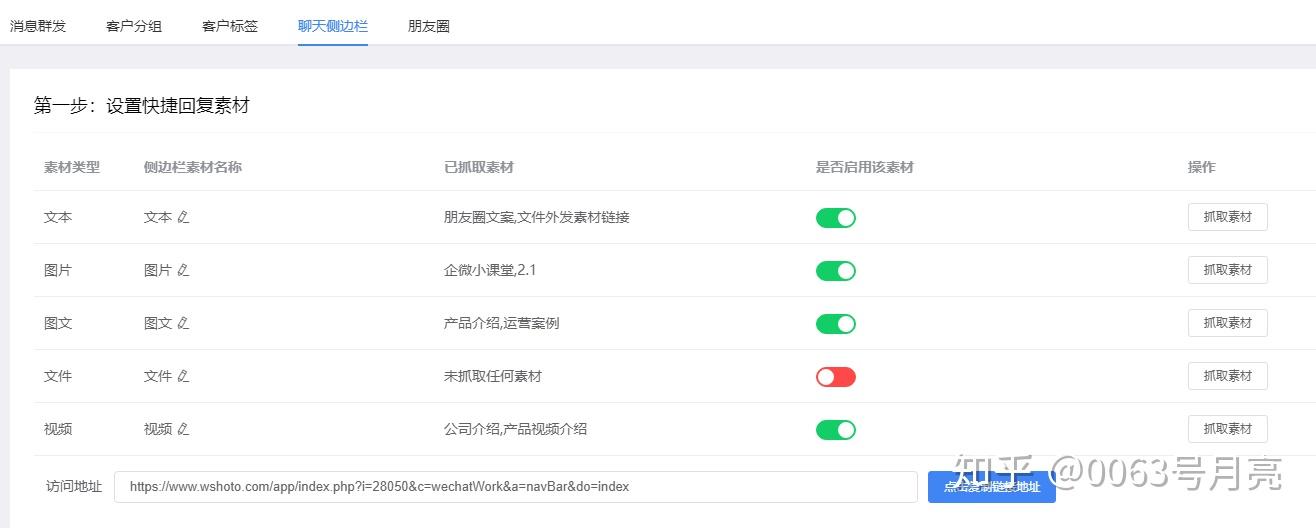Click the blue copy link address button
1316x528 pixels.
tap(991, 487)
